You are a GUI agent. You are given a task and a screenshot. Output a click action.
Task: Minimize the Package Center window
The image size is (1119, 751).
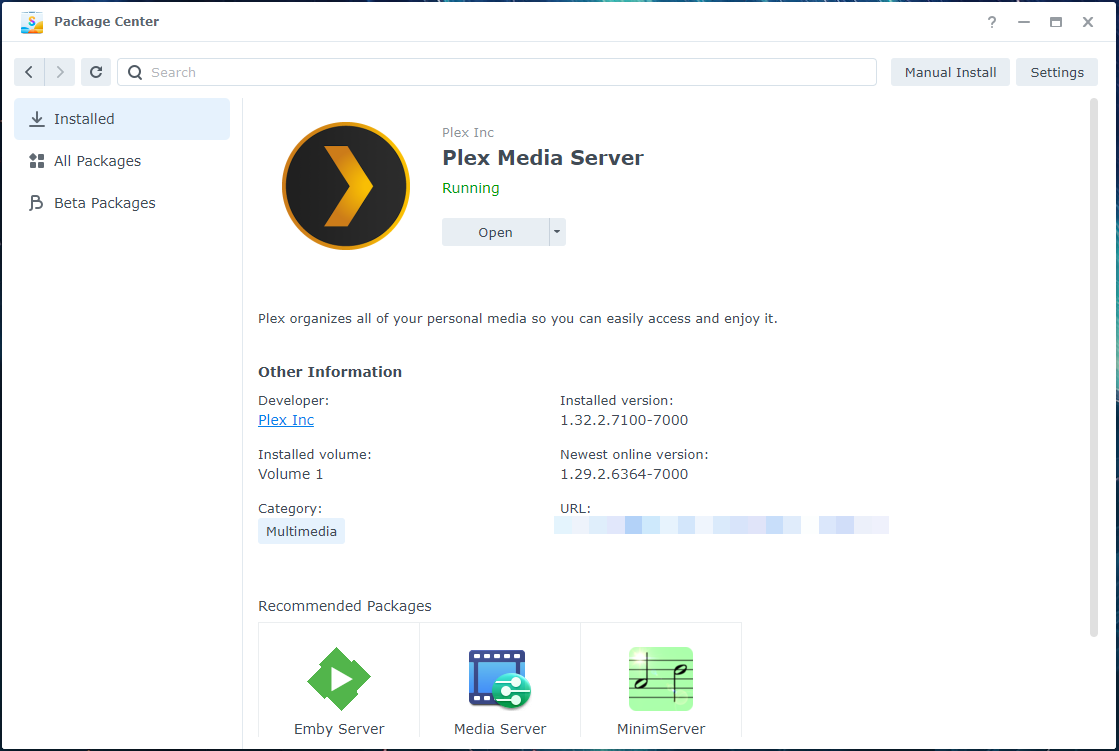pyautogui.click(x=1024, y=22)
